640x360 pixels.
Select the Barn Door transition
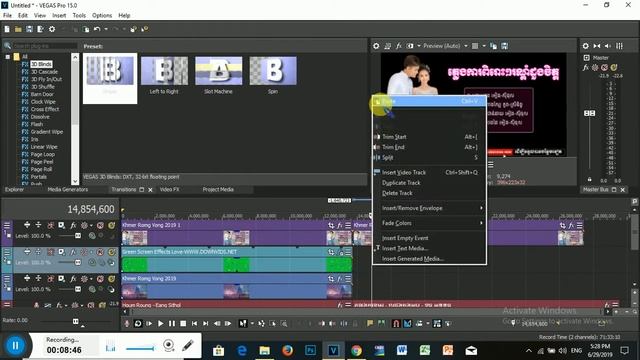tap(42, 94)
